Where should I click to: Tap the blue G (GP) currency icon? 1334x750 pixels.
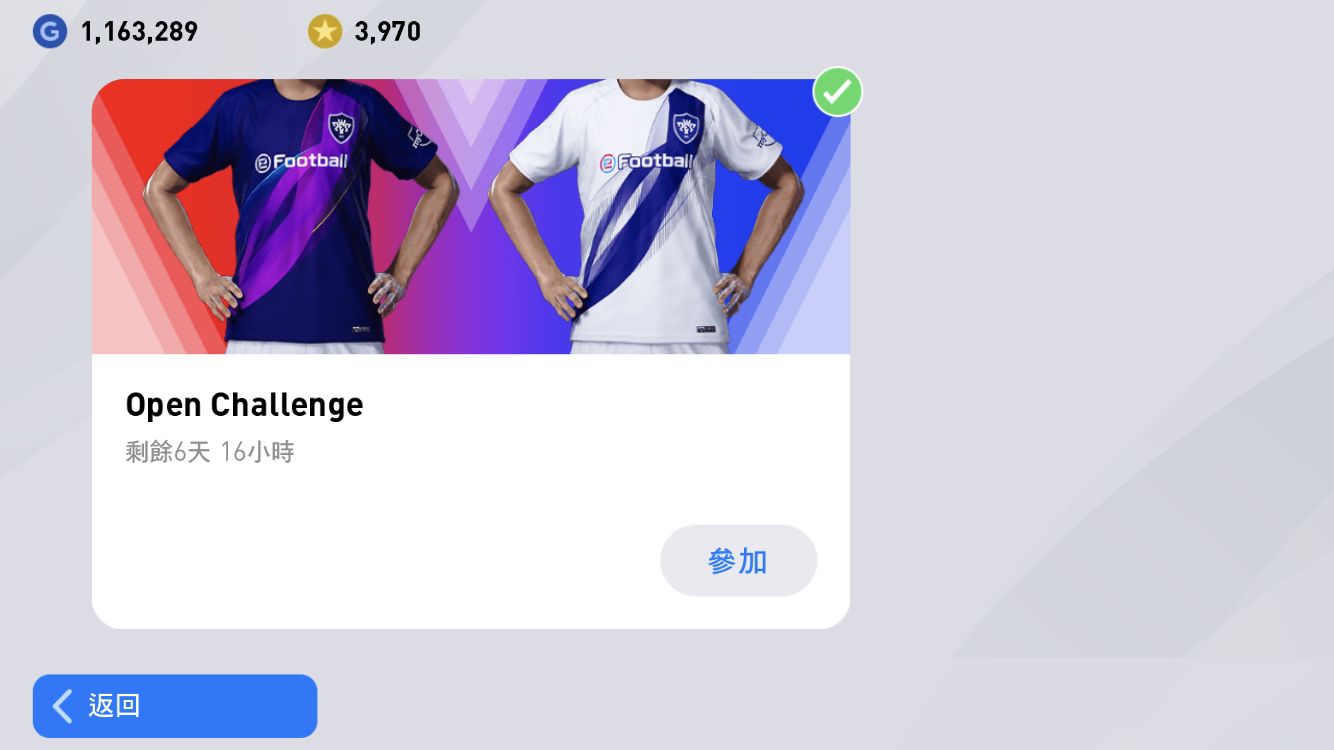pyautogui.click(x=49, y=31)
